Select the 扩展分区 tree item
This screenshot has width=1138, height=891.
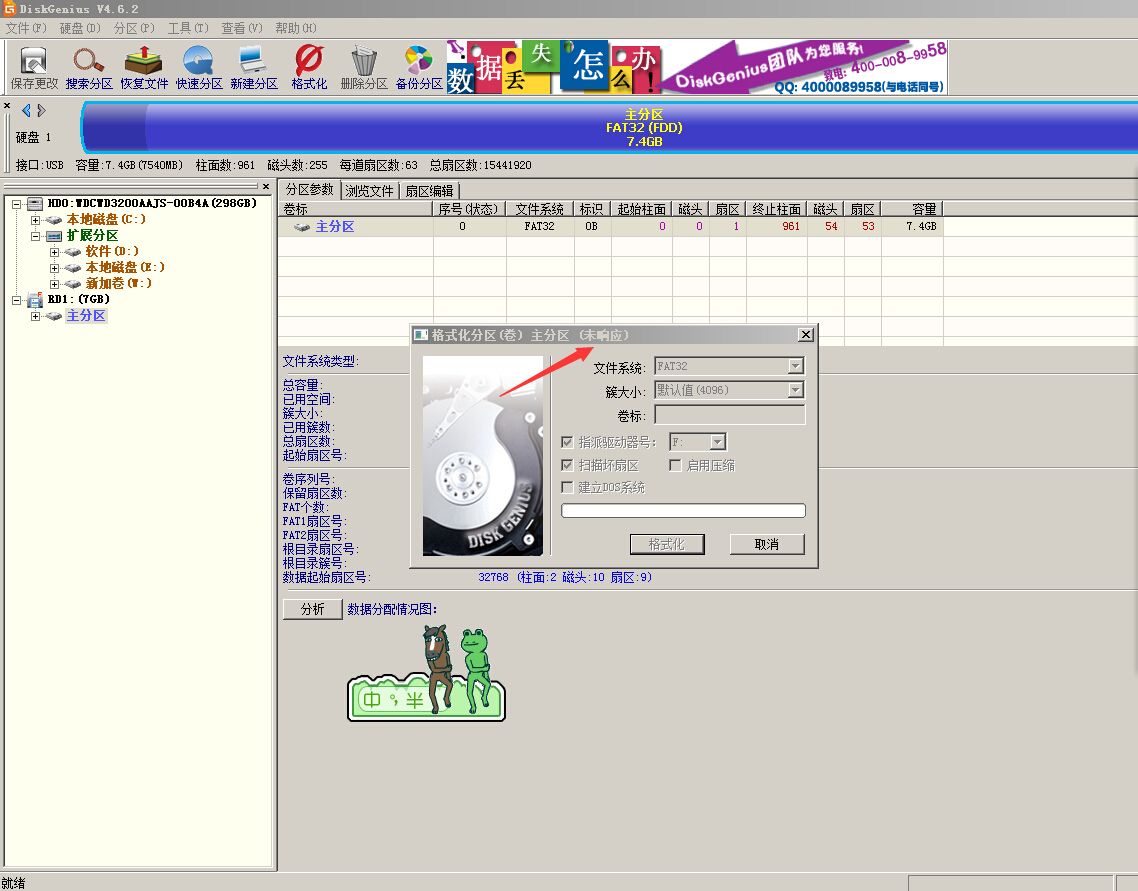click(x=92, y=236)
